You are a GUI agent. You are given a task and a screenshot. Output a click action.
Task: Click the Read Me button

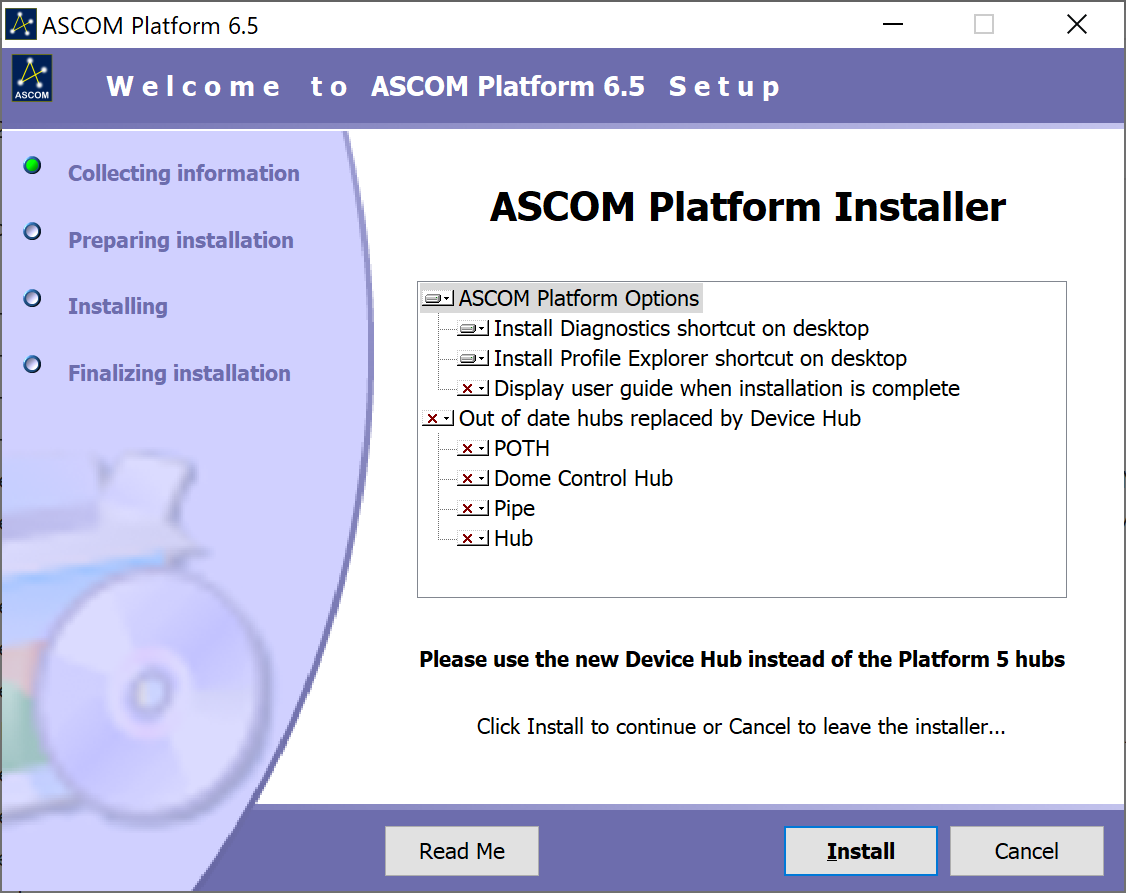click(x=462, y=851)
